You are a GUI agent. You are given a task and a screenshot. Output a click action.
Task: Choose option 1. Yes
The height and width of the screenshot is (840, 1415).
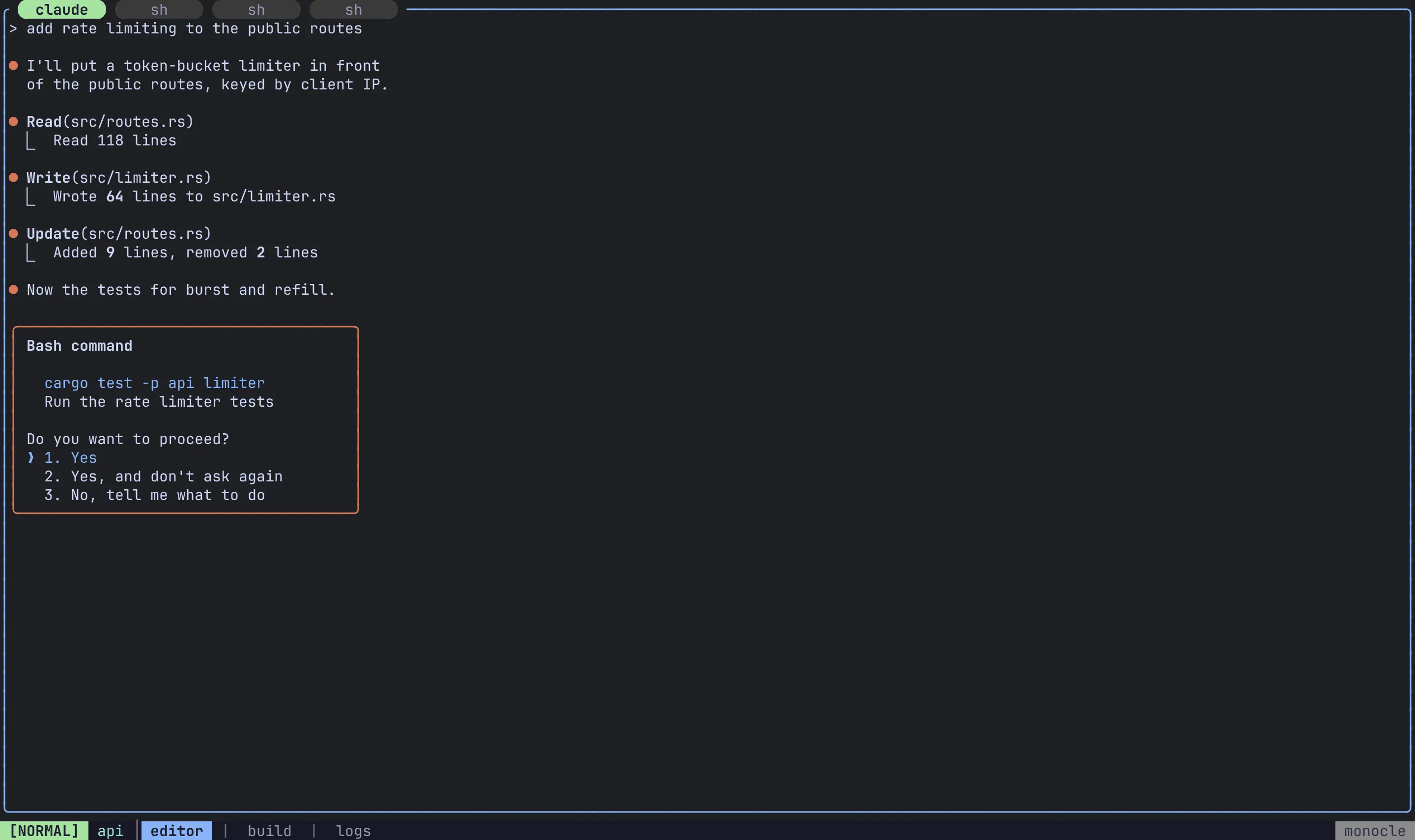tap(71, 457)
